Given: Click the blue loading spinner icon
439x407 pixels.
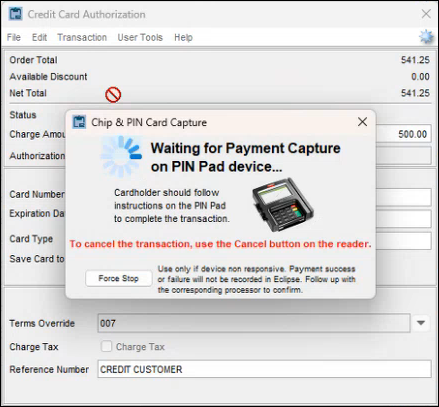Looking at the screenshot, I should point(121,156).
